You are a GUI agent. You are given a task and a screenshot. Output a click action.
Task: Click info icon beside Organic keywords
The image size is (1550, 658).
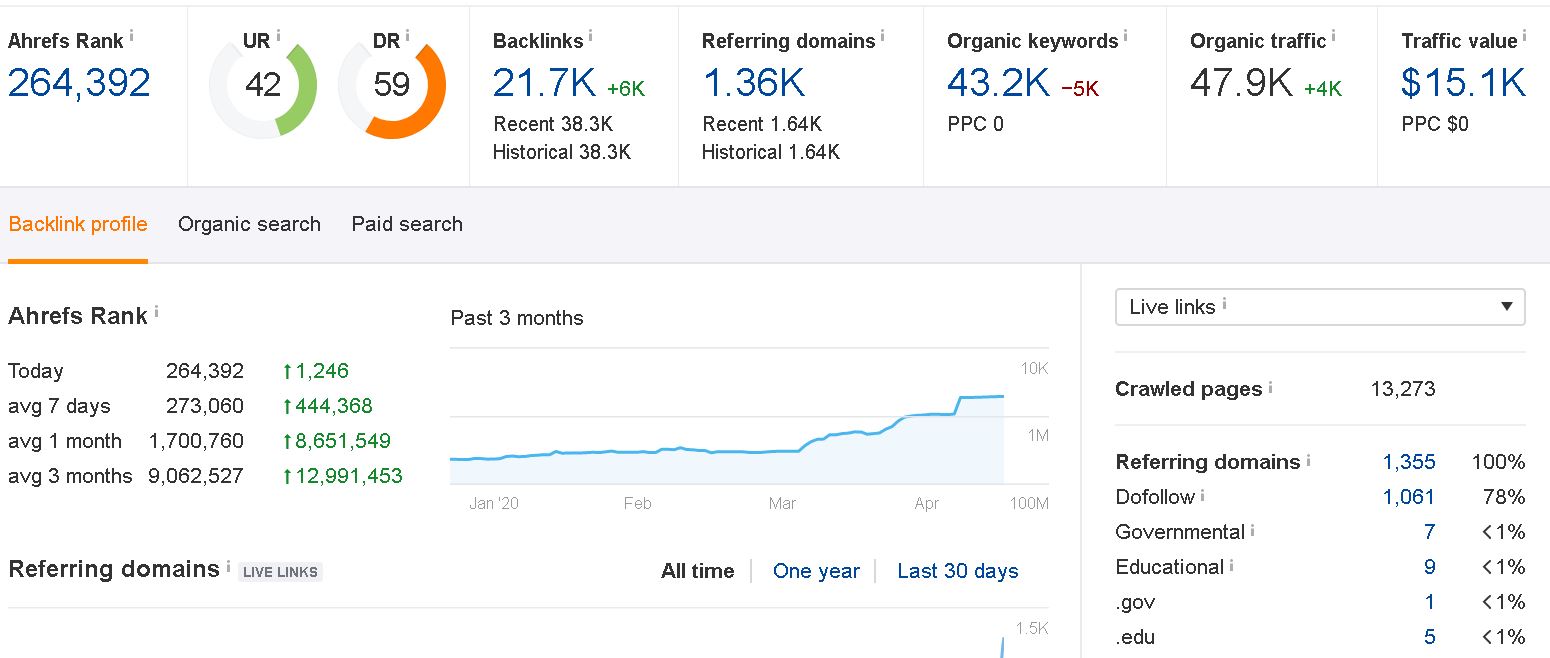pos(1125,36)
